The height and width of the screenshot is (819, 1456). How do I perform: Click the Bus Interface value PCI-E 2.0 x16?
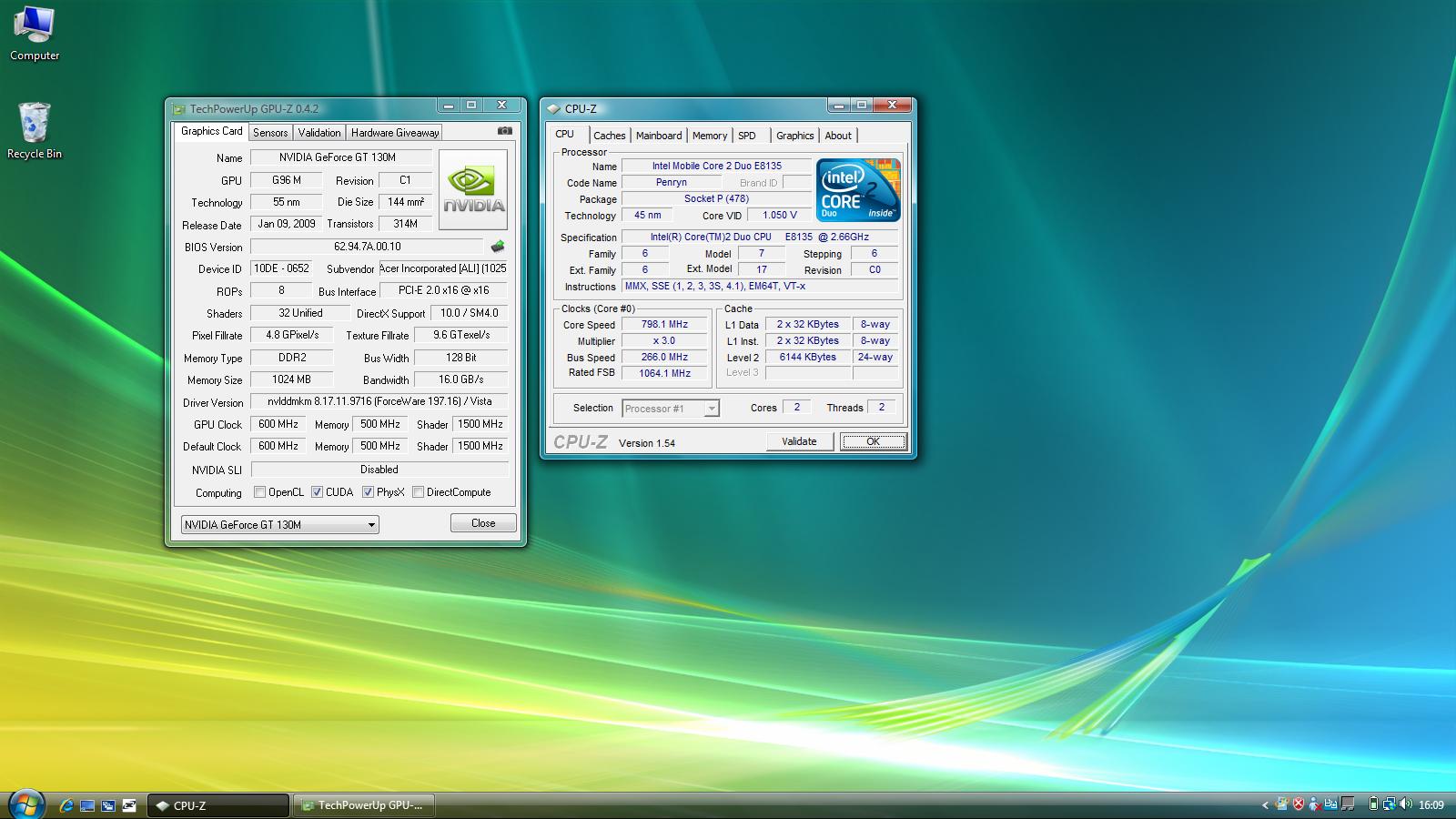[443, 290]
